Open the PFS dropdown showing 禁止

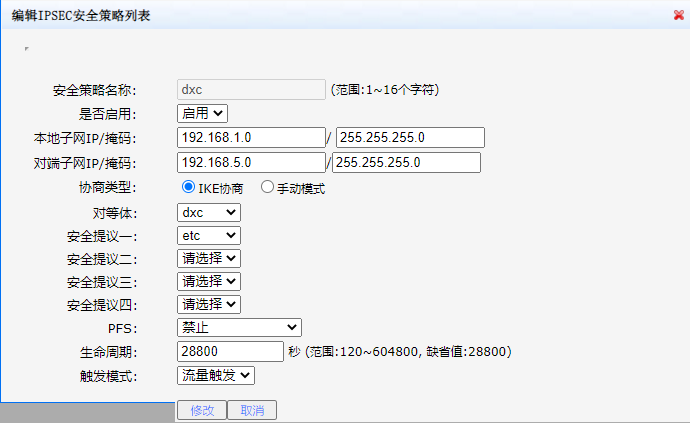coord(239,327)
